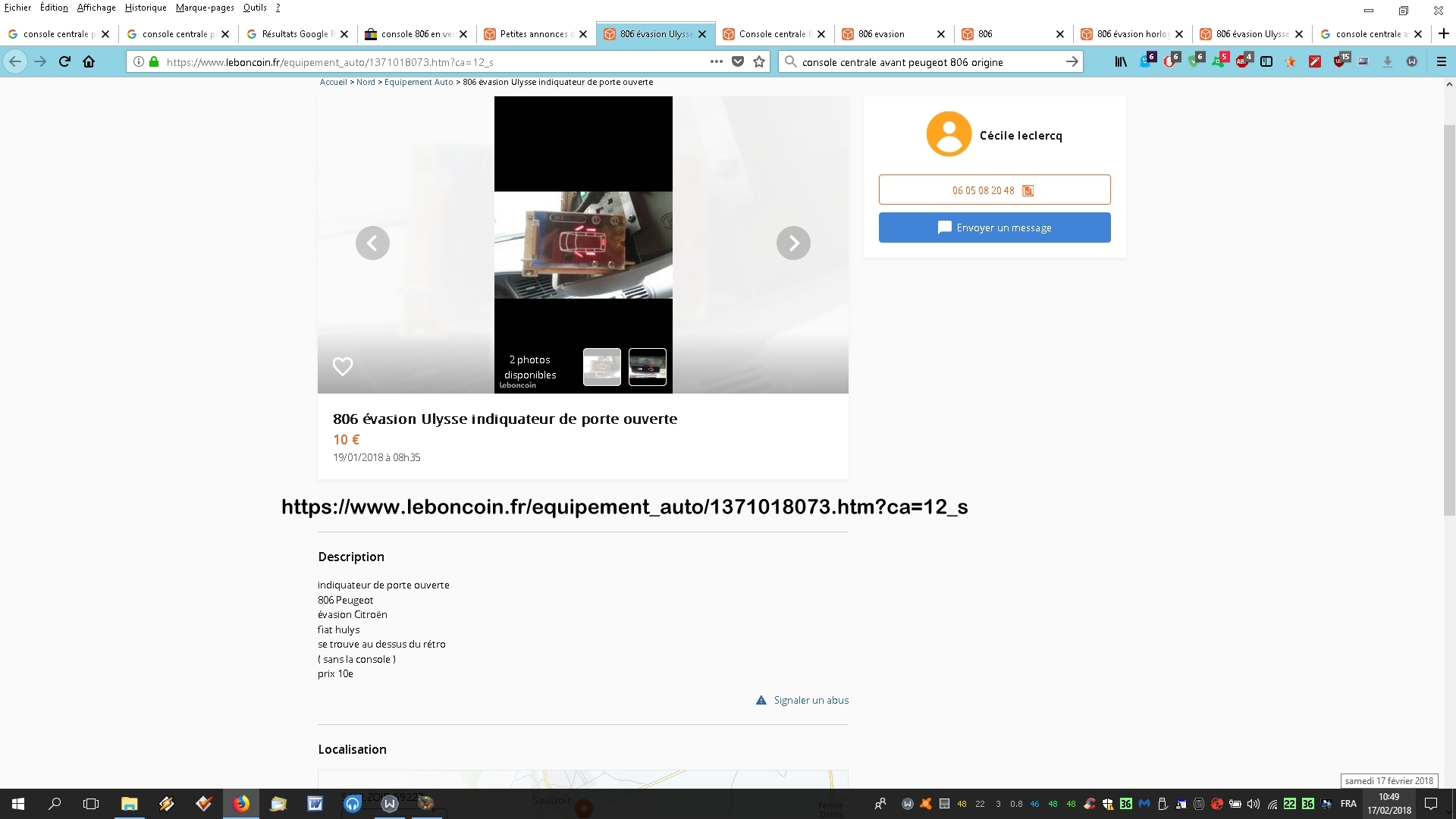Select the first photo thumbnail

click(x=602, y=367)
